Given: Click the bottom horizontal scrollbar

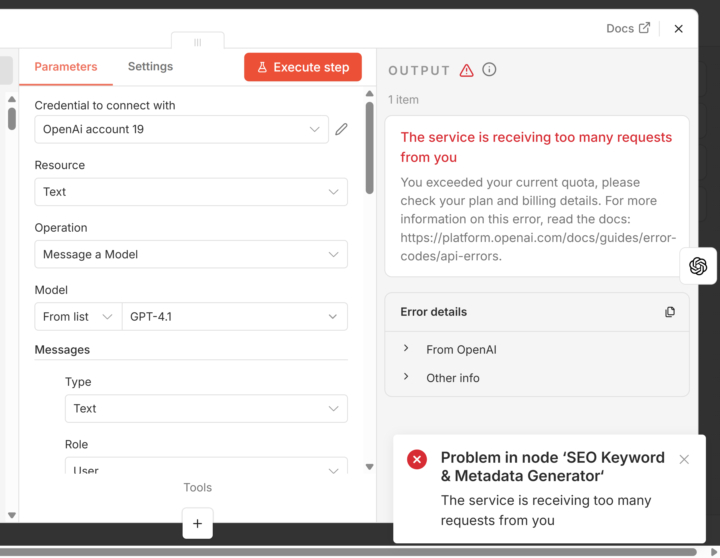Looking at the screenshot, I should [349, 552].
